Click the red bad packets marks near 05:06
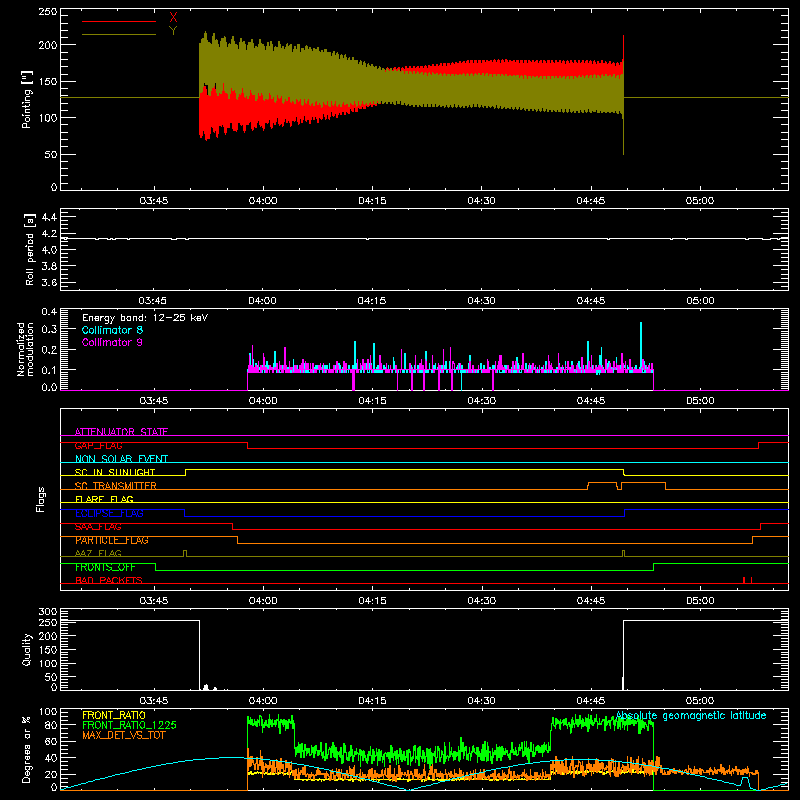Screen dimensions: 800x800 pos(748,580)
